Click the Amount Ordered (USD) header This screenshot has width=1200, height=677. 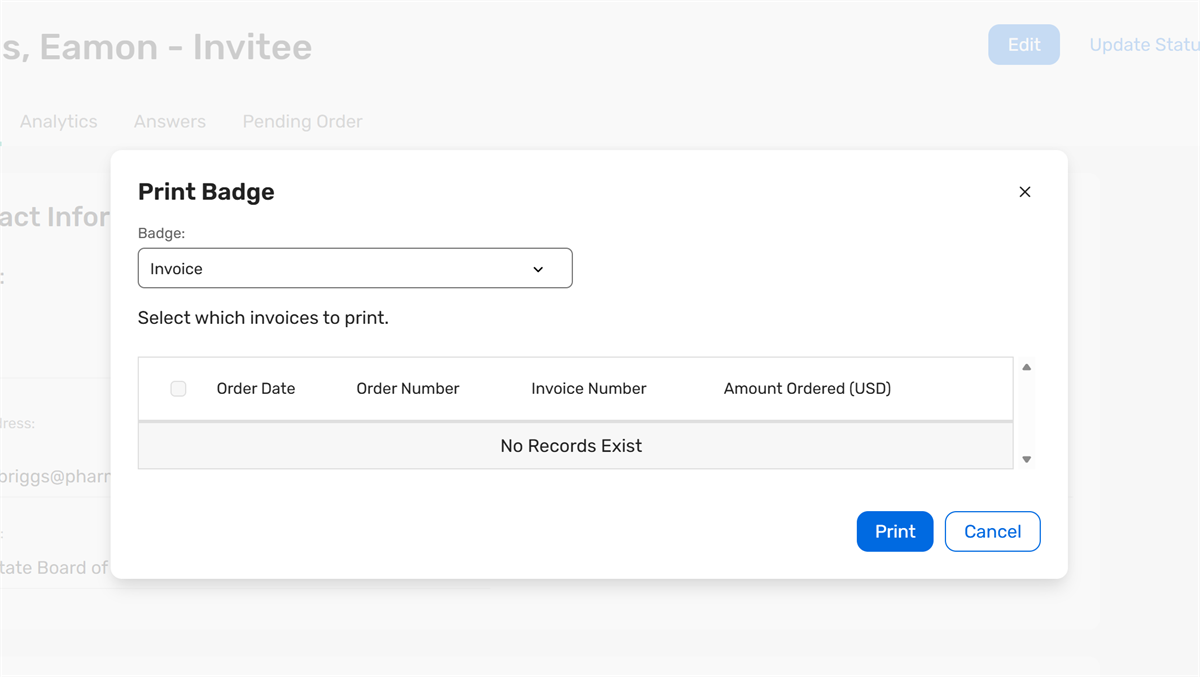807,388
